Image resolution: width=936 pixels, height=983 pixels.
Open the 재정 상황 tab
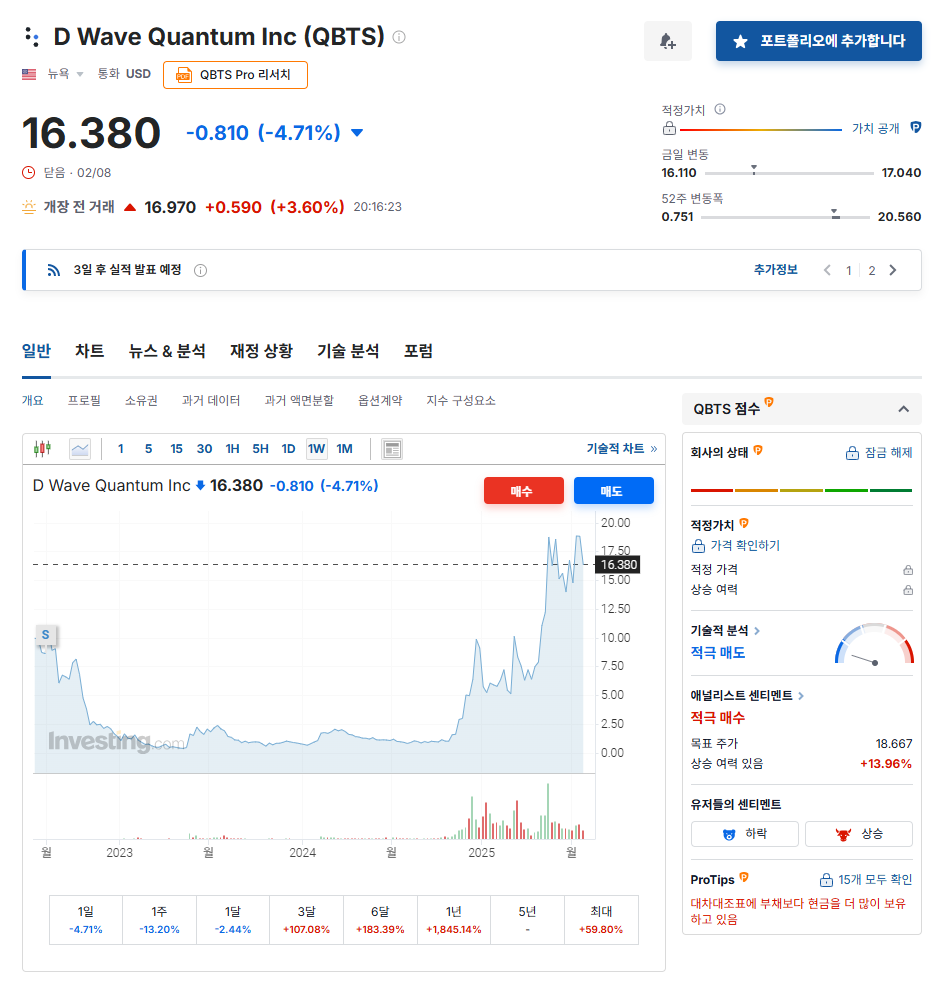(x=261, y=351)
